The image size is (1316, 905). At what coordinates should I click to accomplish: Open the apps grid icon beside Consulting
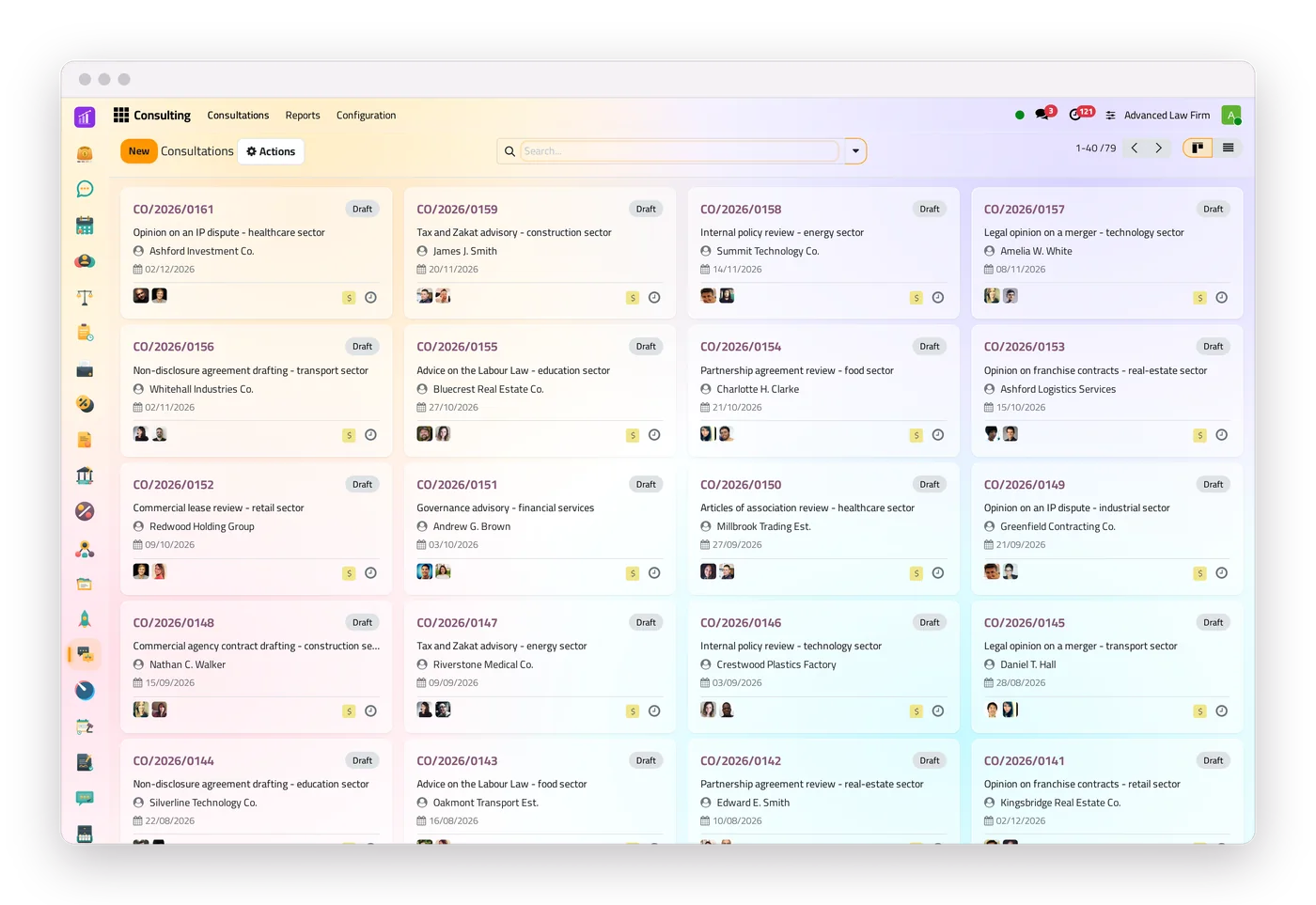point(121,115)
